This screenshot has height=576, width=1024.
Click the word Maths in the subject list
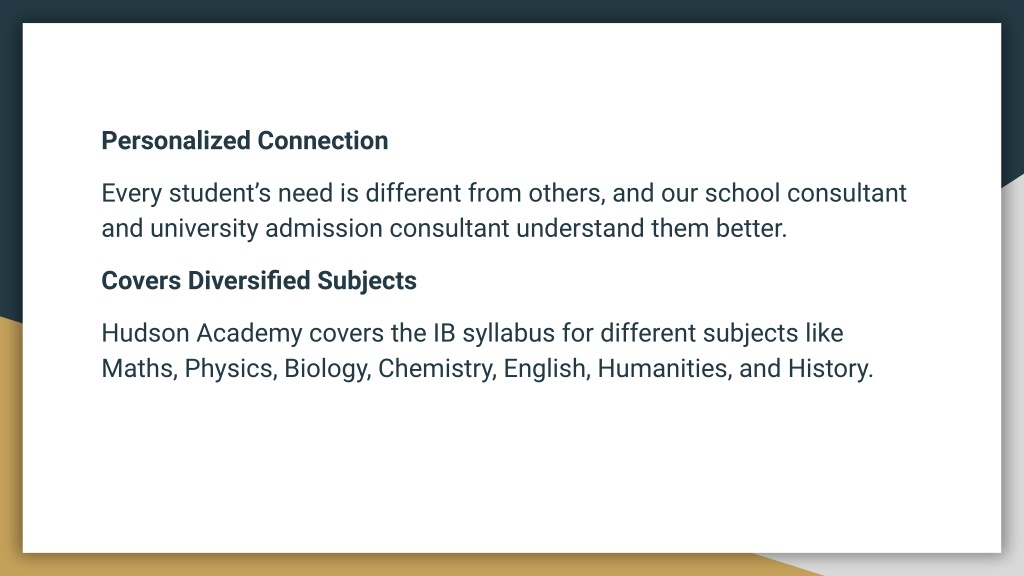tap(138, 369)
